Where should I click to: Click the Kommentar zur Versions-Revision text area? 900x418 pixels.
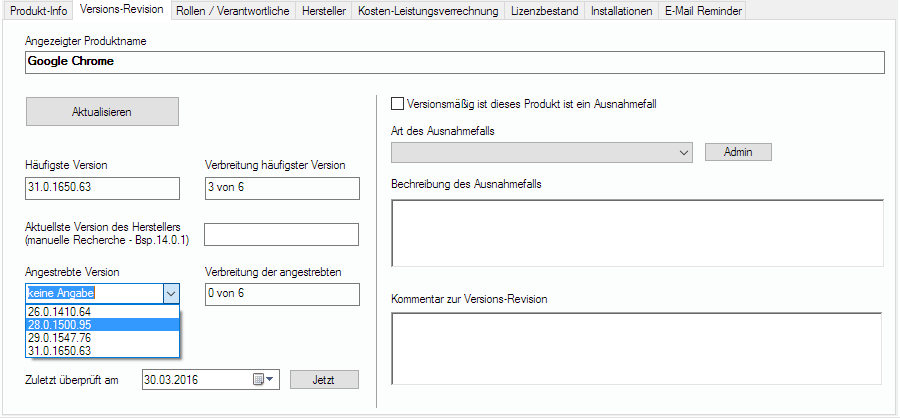637,349
